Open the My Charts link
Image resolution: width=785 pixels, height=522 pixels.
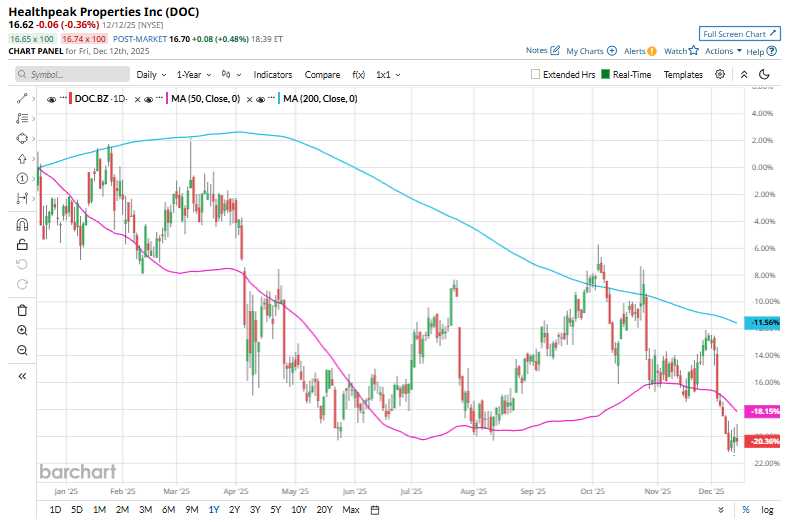[x=590, y=50]
